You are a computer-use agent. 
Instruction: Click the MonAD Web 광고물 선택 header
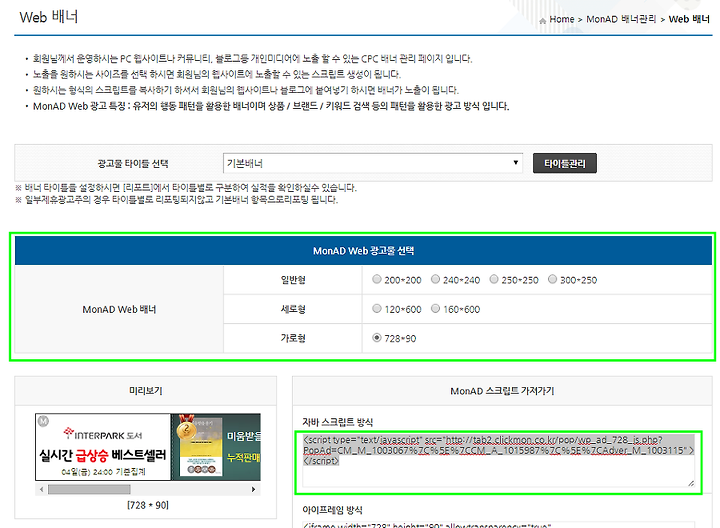point(363,251)
